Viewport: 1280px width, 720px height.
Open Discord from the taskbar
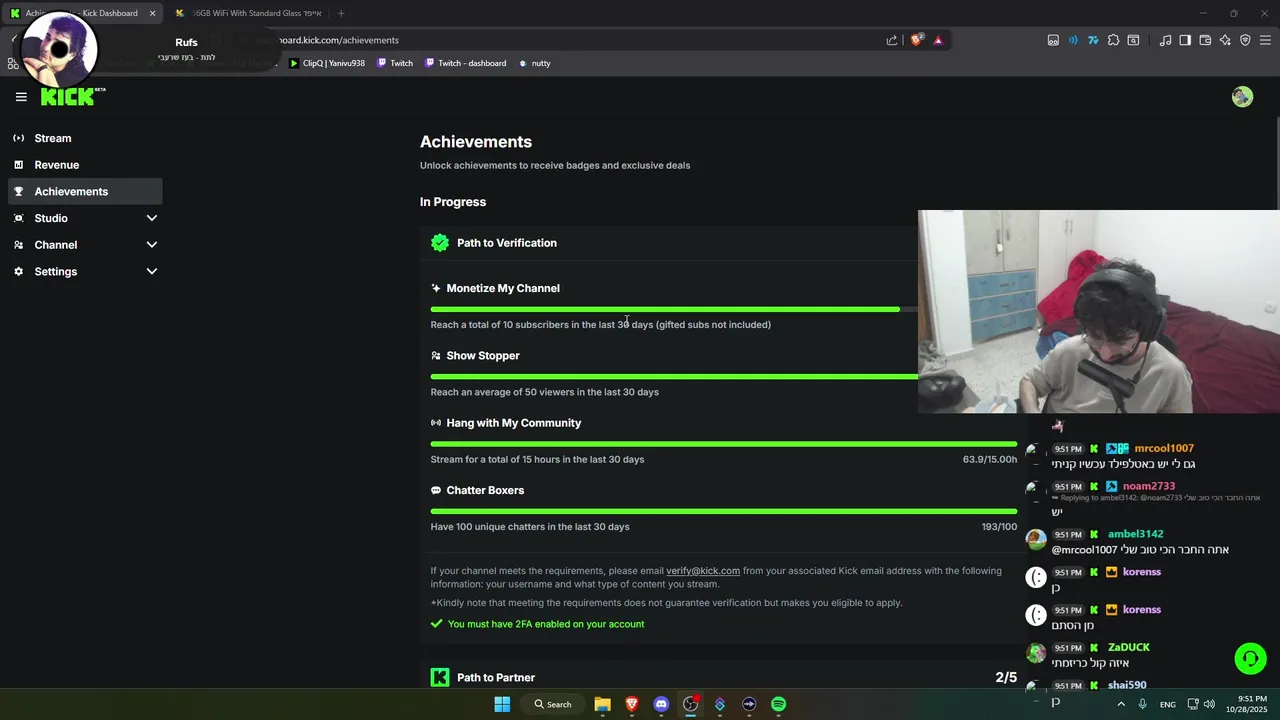pos(661,704)
